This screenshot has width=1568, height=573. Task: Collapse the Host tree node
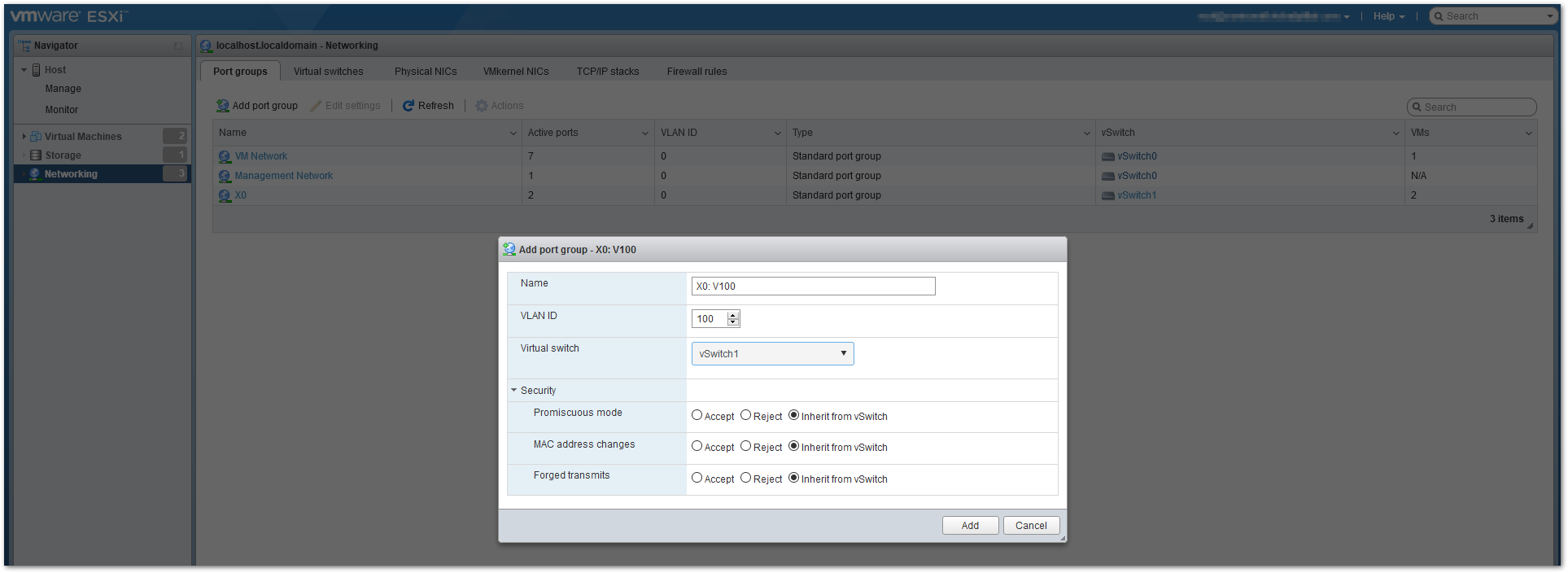coord(24,70)
